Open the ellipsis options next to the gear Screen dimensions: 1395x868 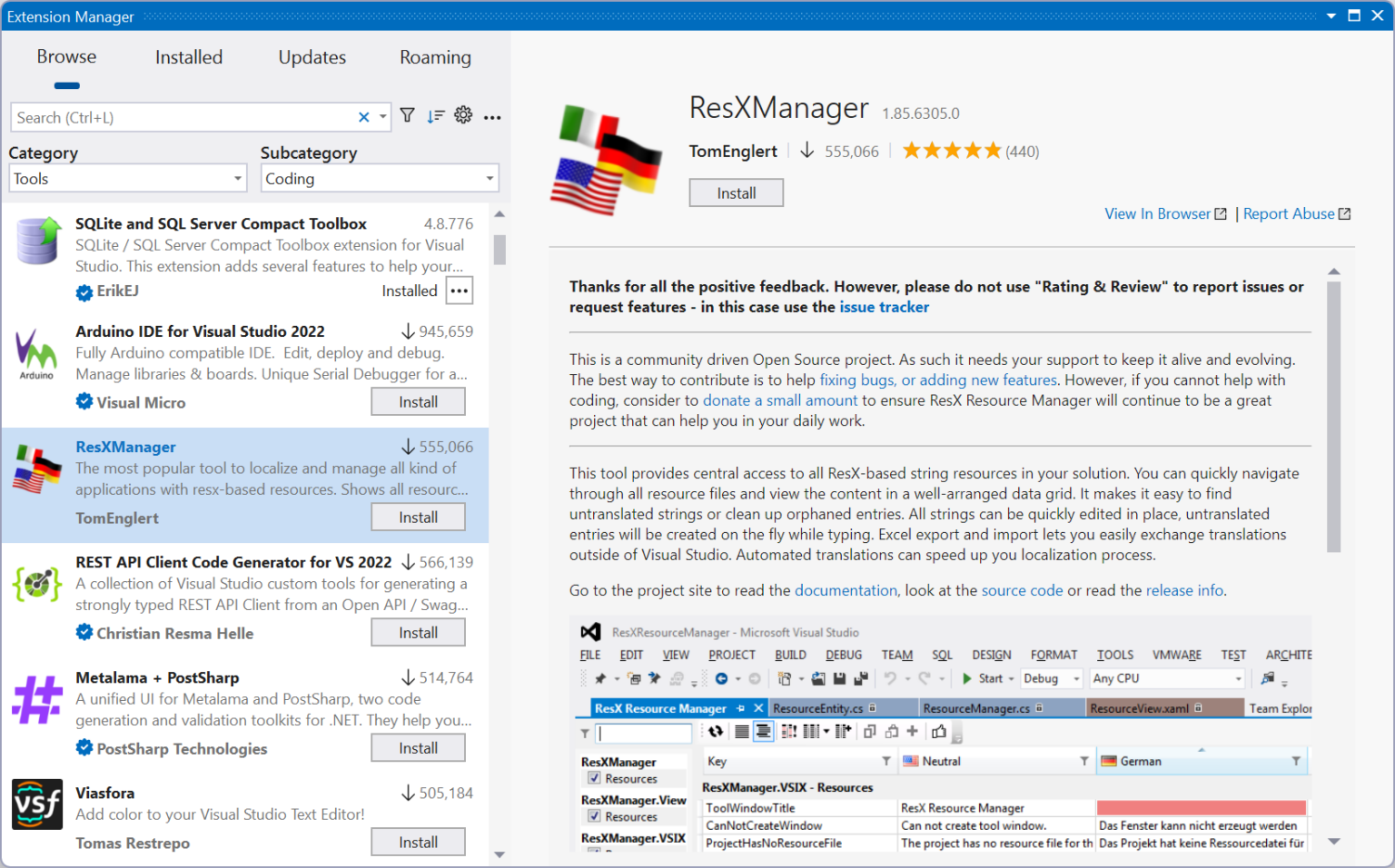click(x=492, y=117)
